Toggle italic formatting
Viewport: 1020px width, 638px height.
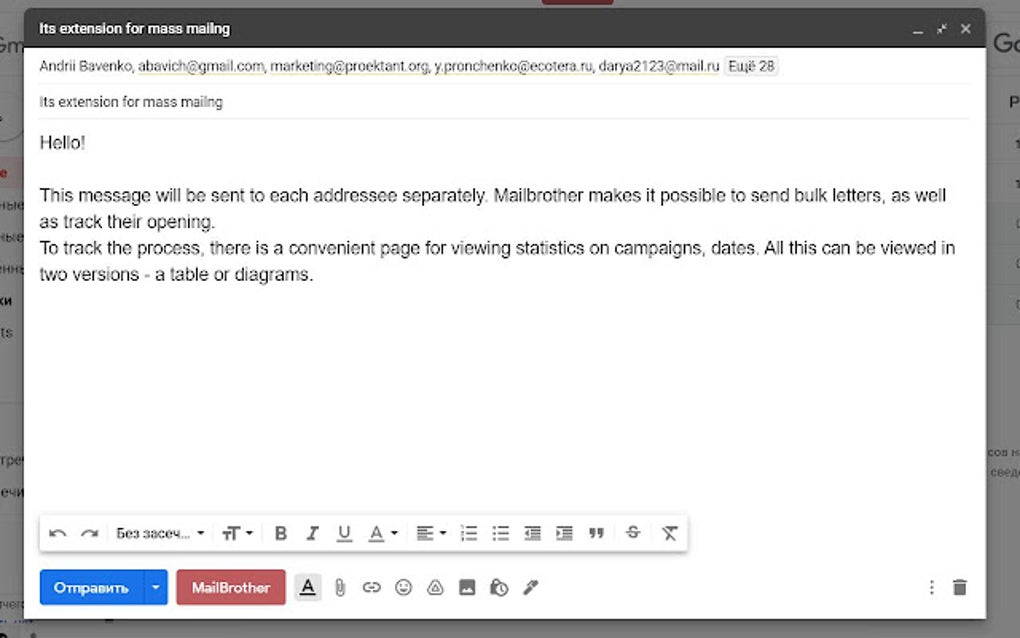click(312, 533)
